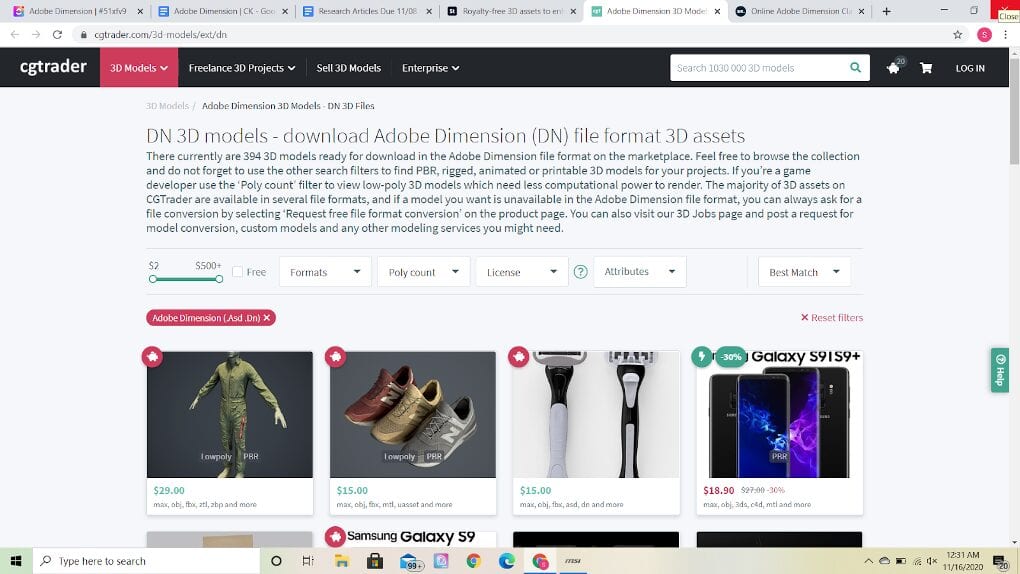Click the cgtrader logo
The image size is (1020, 574).
[x=53, y=67]
